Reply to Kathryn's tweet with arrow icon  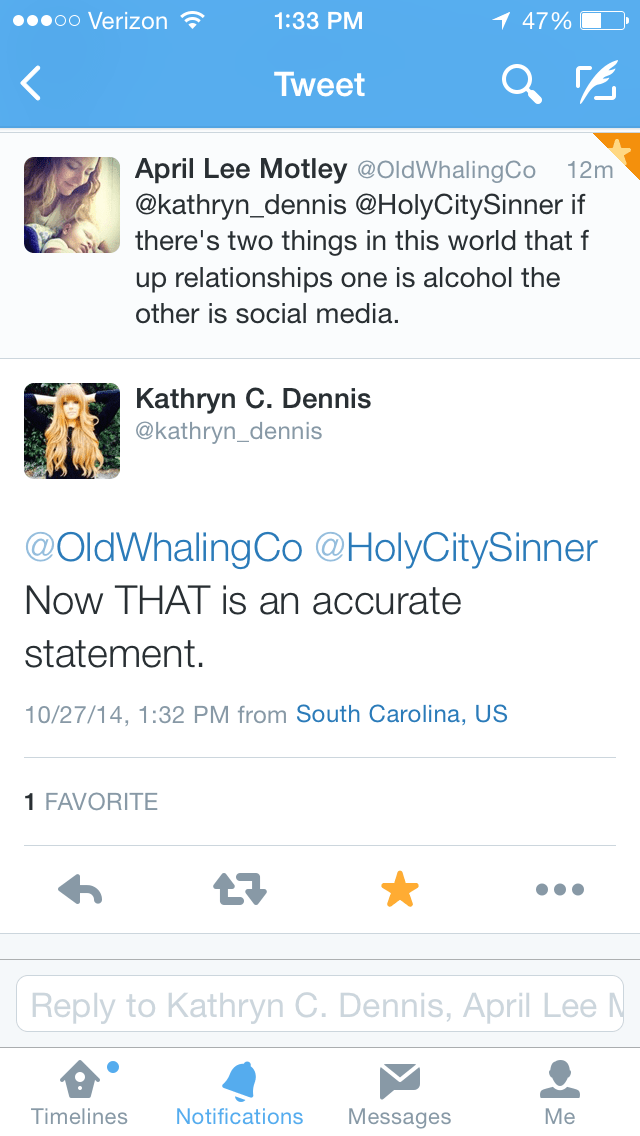[x=81, y=889]
